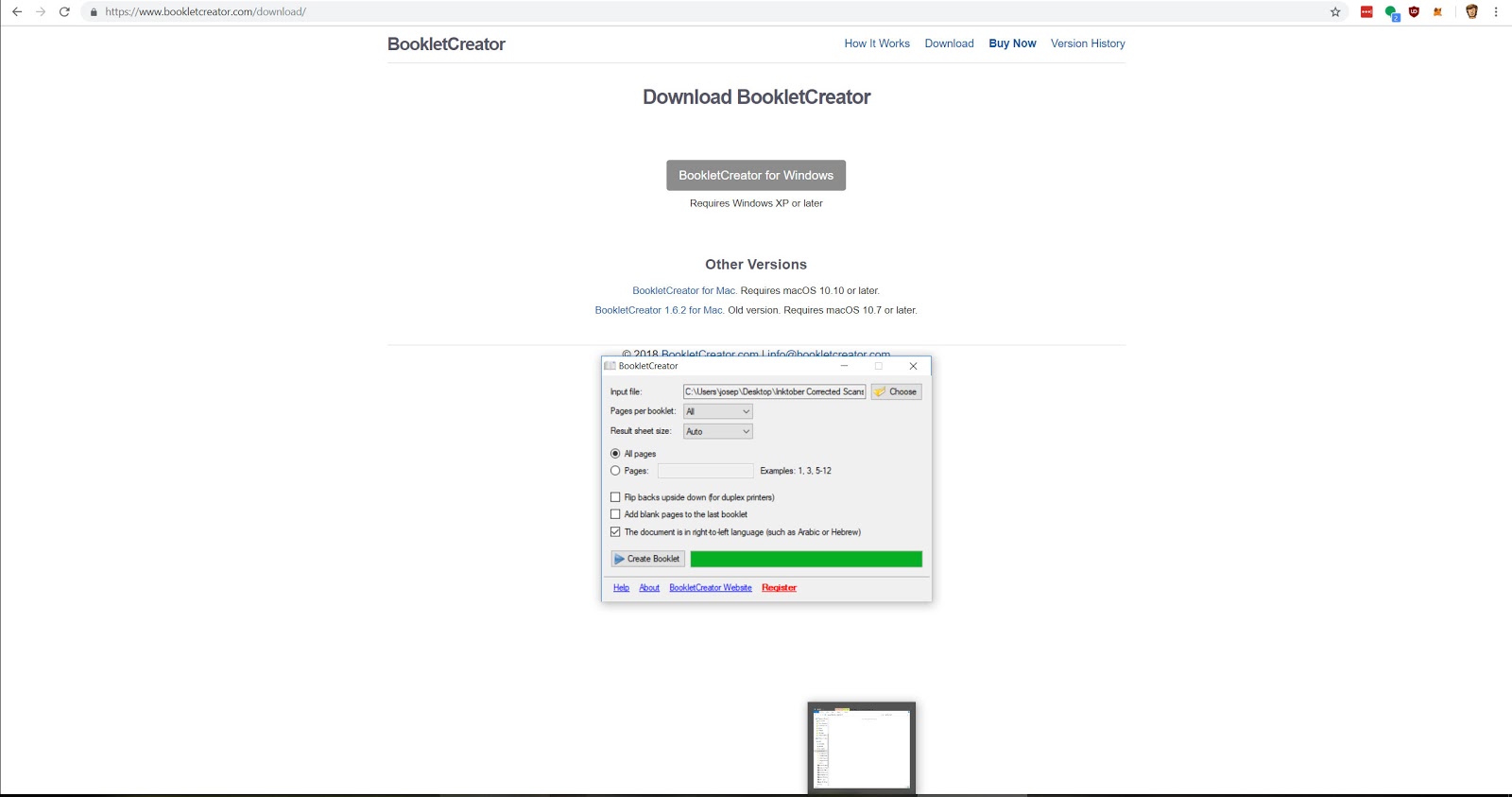Click the browser forward arrow
Viewport: 1512px width, 797px height.
41,12
